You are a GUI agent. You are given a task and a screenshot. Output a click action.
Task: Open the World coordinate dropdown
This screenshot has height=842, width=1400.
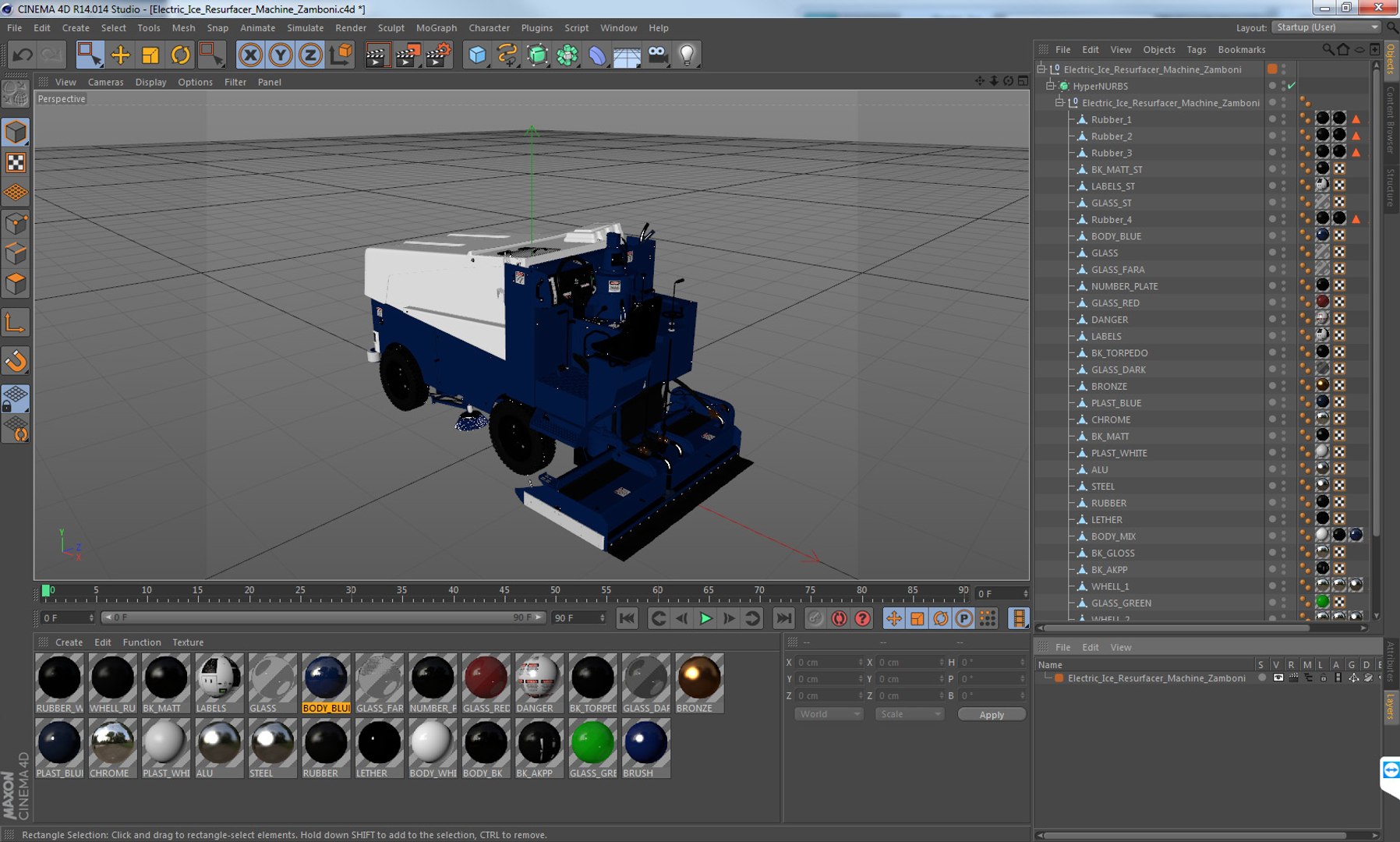(829, 714)
